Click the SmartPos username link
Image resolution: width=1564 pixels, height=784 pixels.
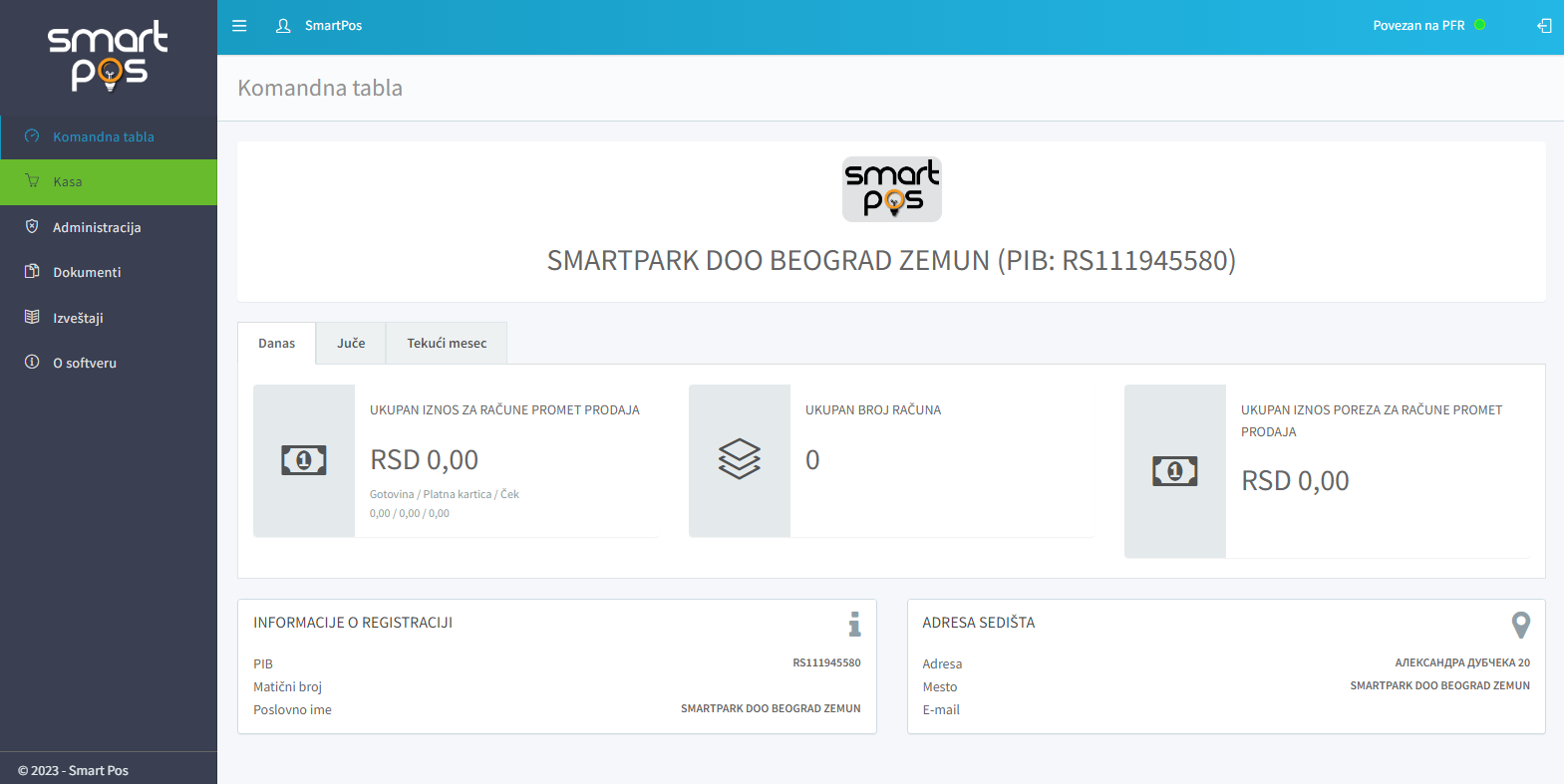333,26
